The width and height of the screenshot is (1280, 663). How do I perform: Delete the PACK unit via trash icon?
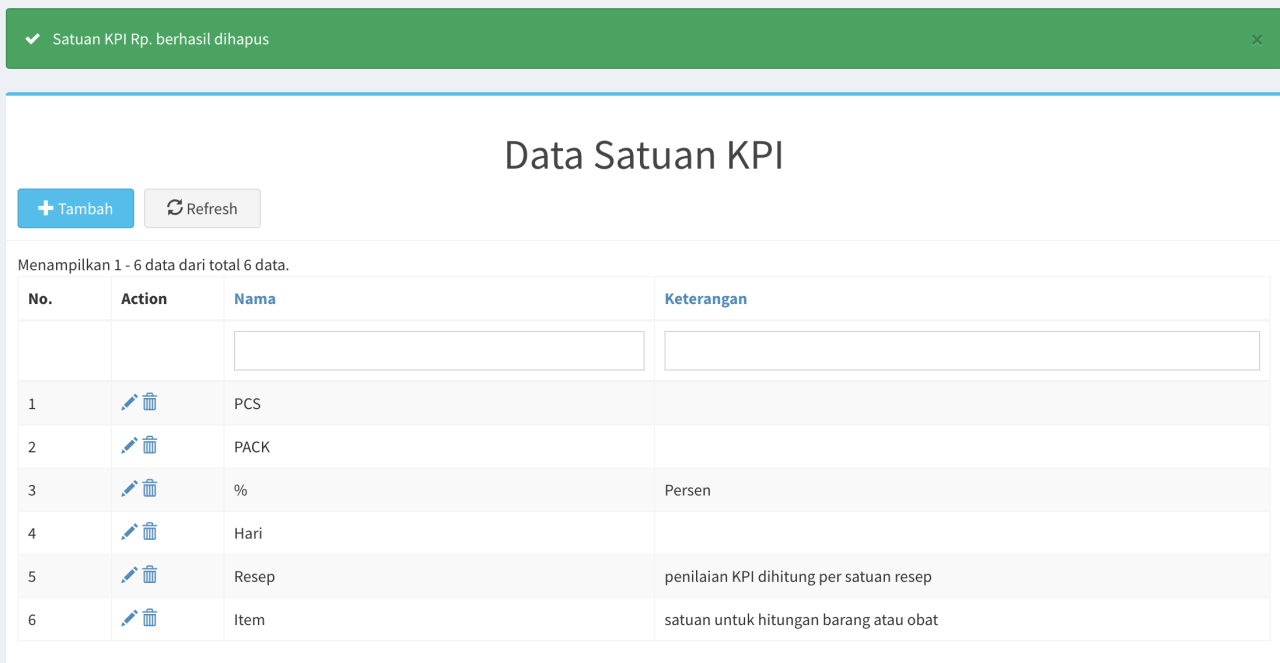[x=150, y=445]
